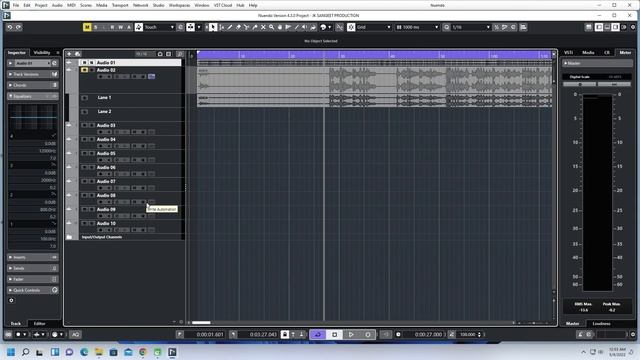Click the tempo 100.000 value field
The width and height of the screenshot is (640, 360).
pos(468,334)
